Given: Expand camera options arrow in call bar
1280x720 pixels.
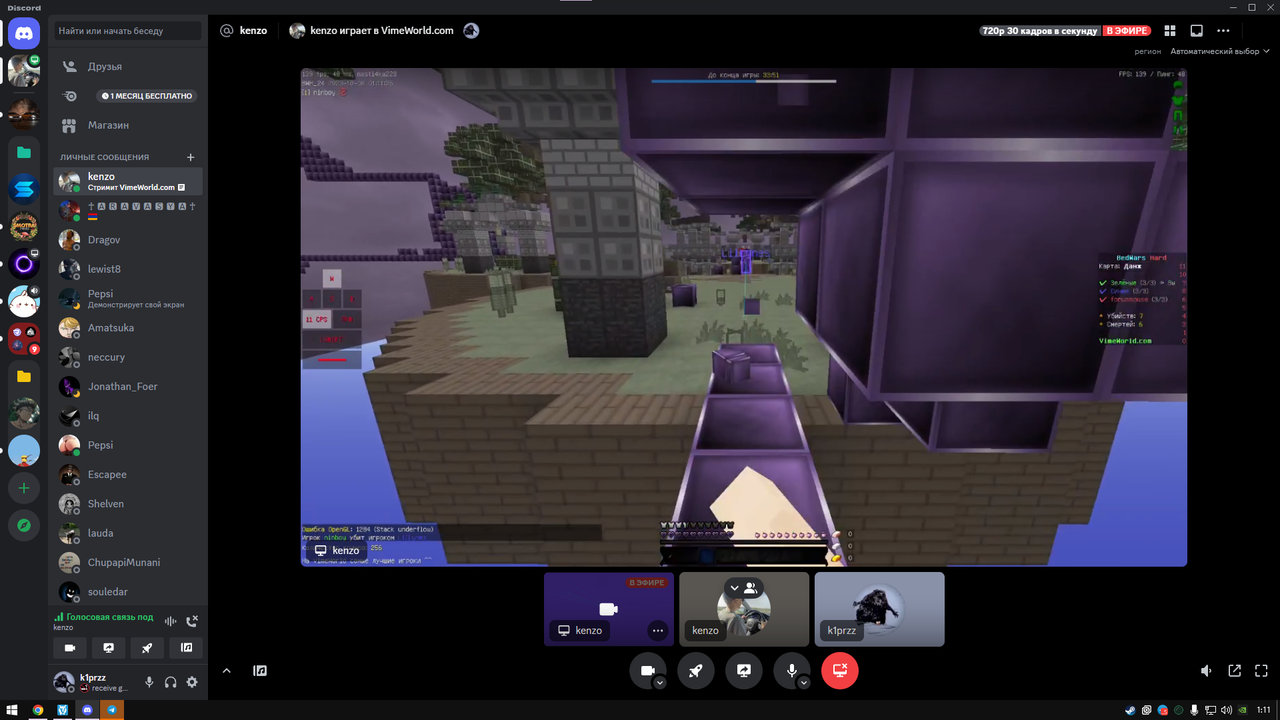Looking at the screenshot, I should tap(660, 683).
